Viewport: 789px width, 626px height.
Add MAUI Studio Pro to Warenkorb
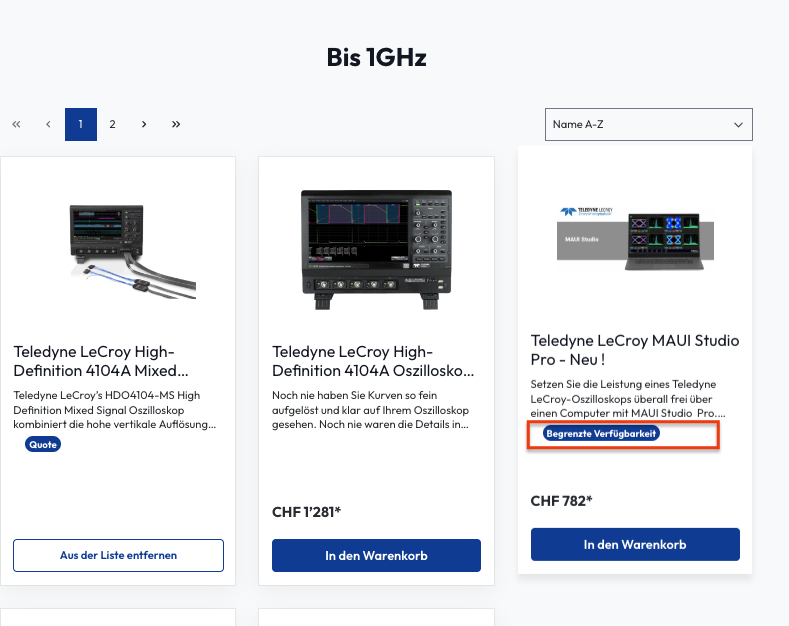coord(635,544)
